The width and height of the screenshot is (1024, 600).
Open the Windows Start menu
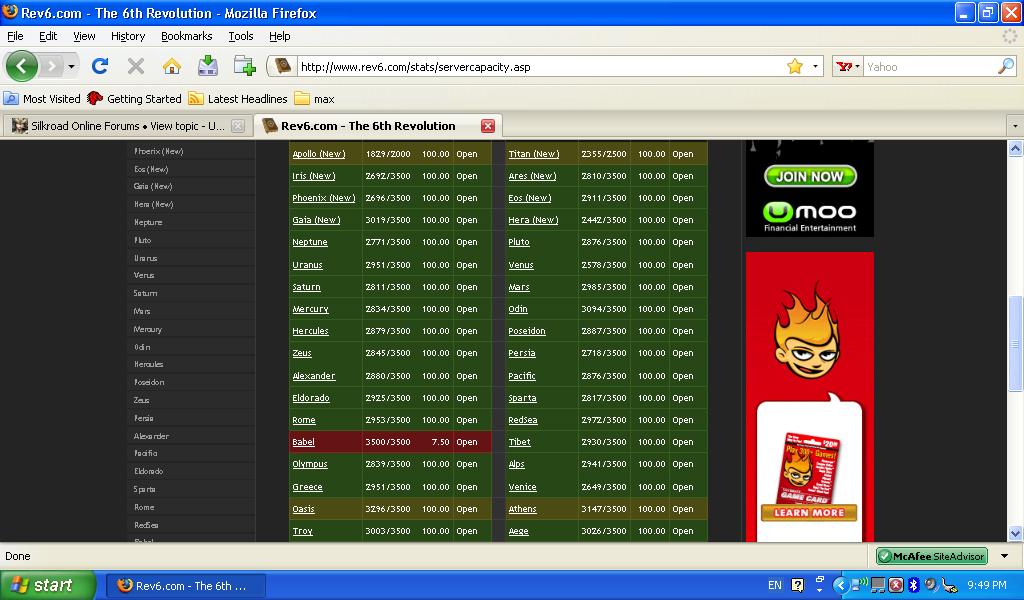47,585
